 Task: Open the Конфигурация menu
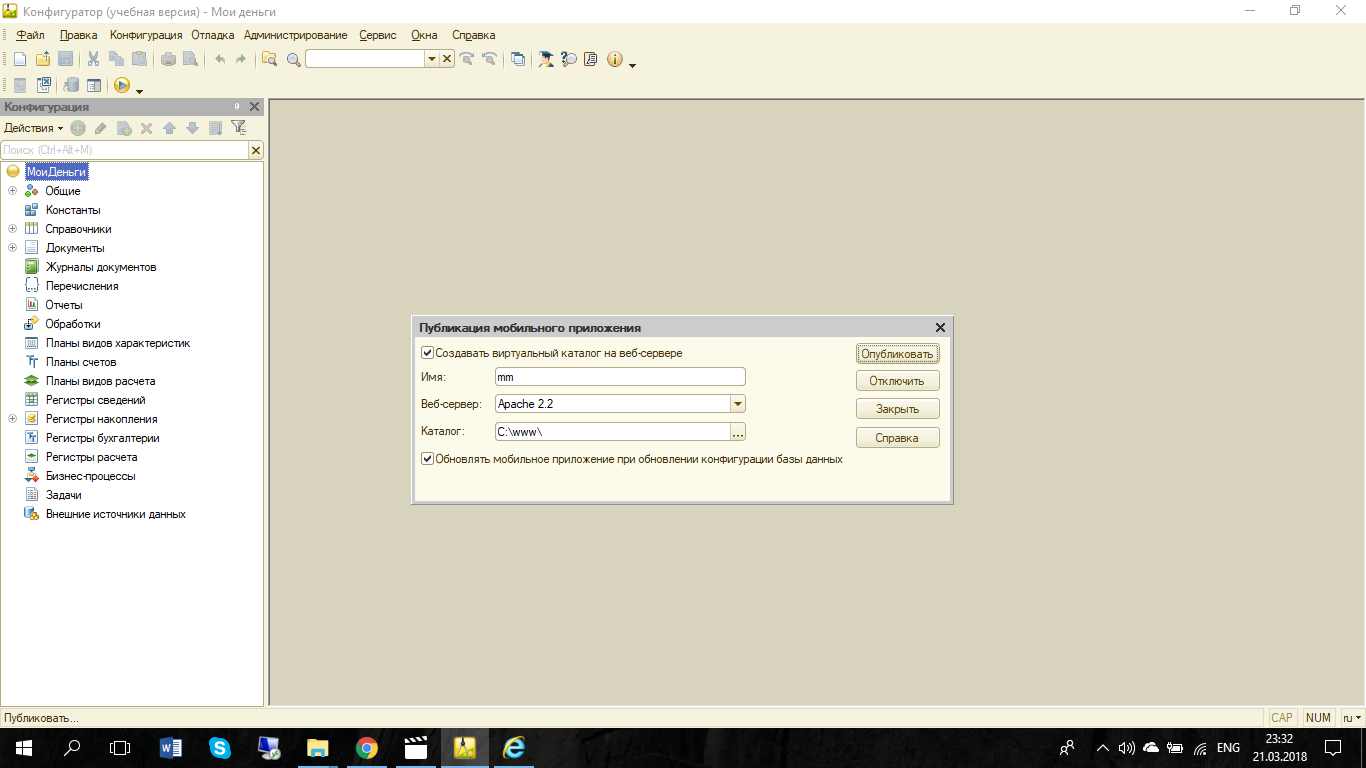click(146, 35)
